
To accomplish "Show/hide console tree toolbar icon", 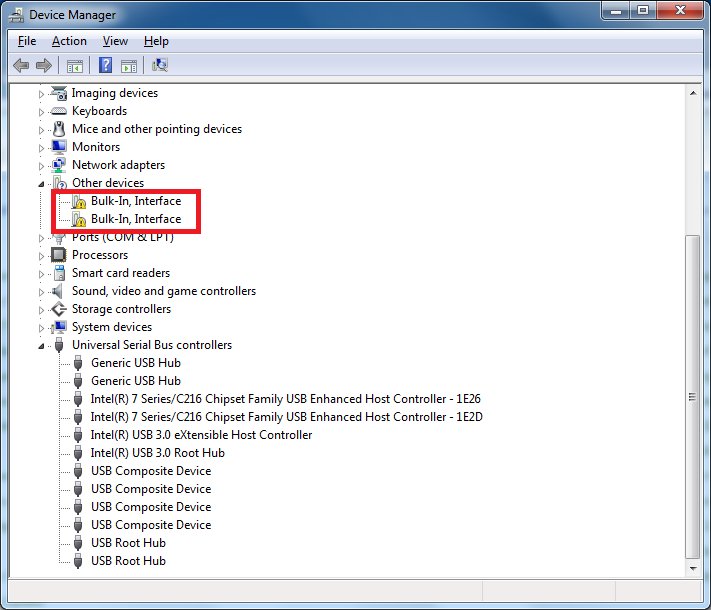I will pyautogui.click(x=75, y=66).
